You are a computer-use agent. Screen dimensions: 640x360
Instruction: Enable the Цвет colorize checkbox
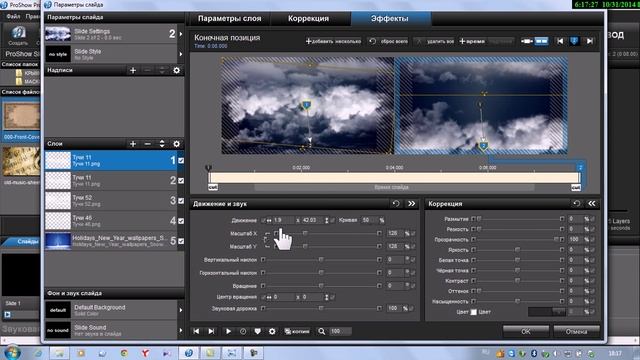coord(473,312)
